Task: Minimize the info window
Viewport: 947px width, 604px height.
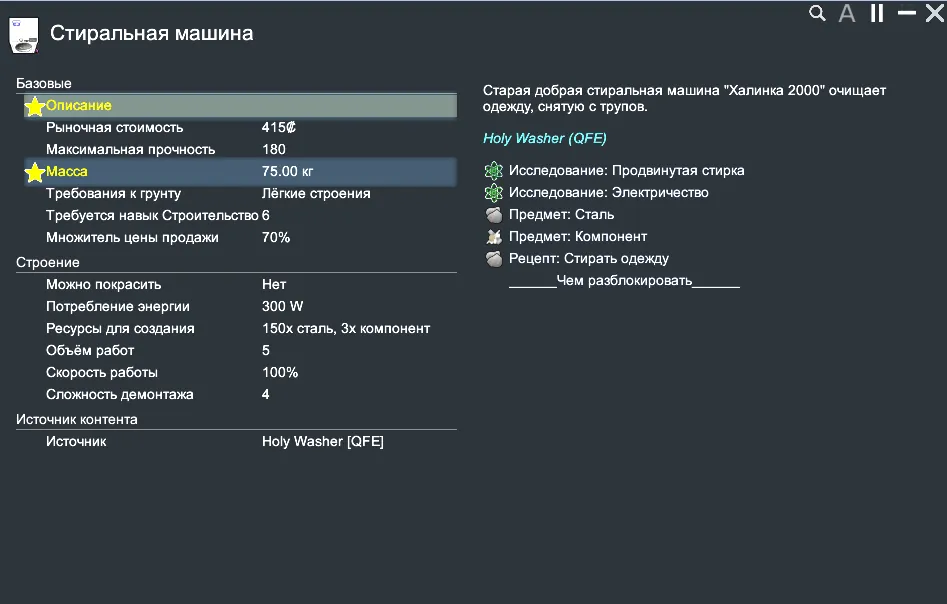Action: [907, 13]
